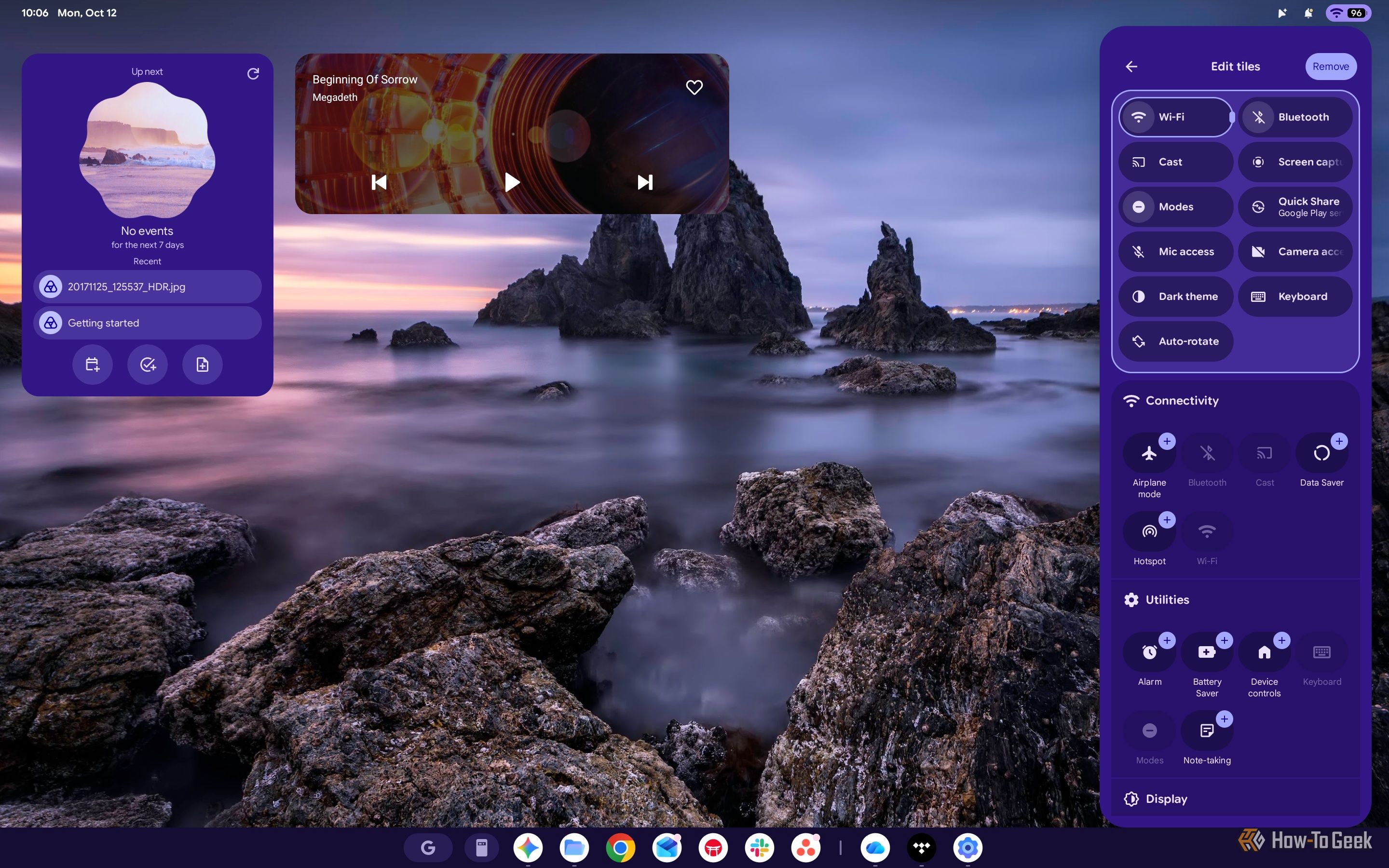Image resolution: width=1389 pixels, height=868 pixels.
Task: Open 20171125_125537_HDR.jpg recent file
Action: click(148, 286)
